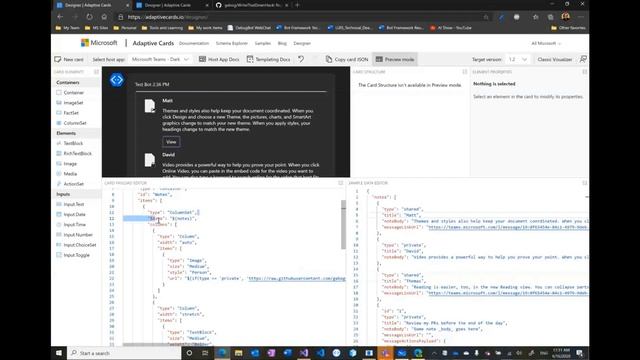
Task: Select the Containers category header
Action: (76, 82)
